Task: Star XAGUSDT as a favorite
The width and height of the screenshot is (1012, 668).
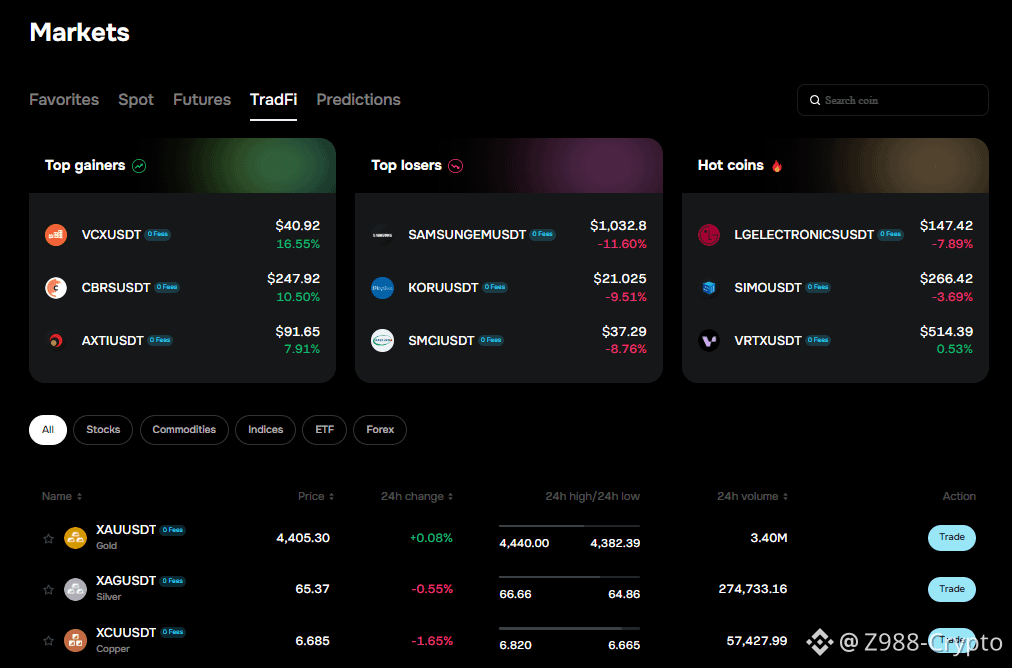Action: click(x=48, y=589)
